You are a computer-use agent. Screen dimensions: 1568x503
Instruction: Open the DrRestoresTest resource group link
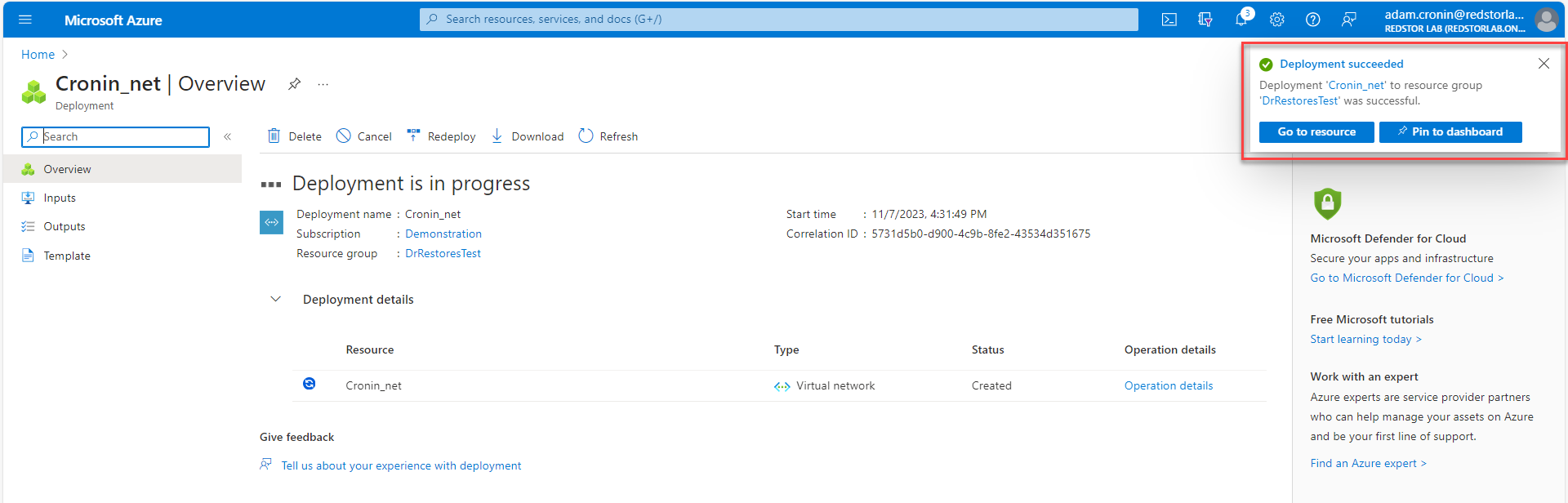pos(443,253)
